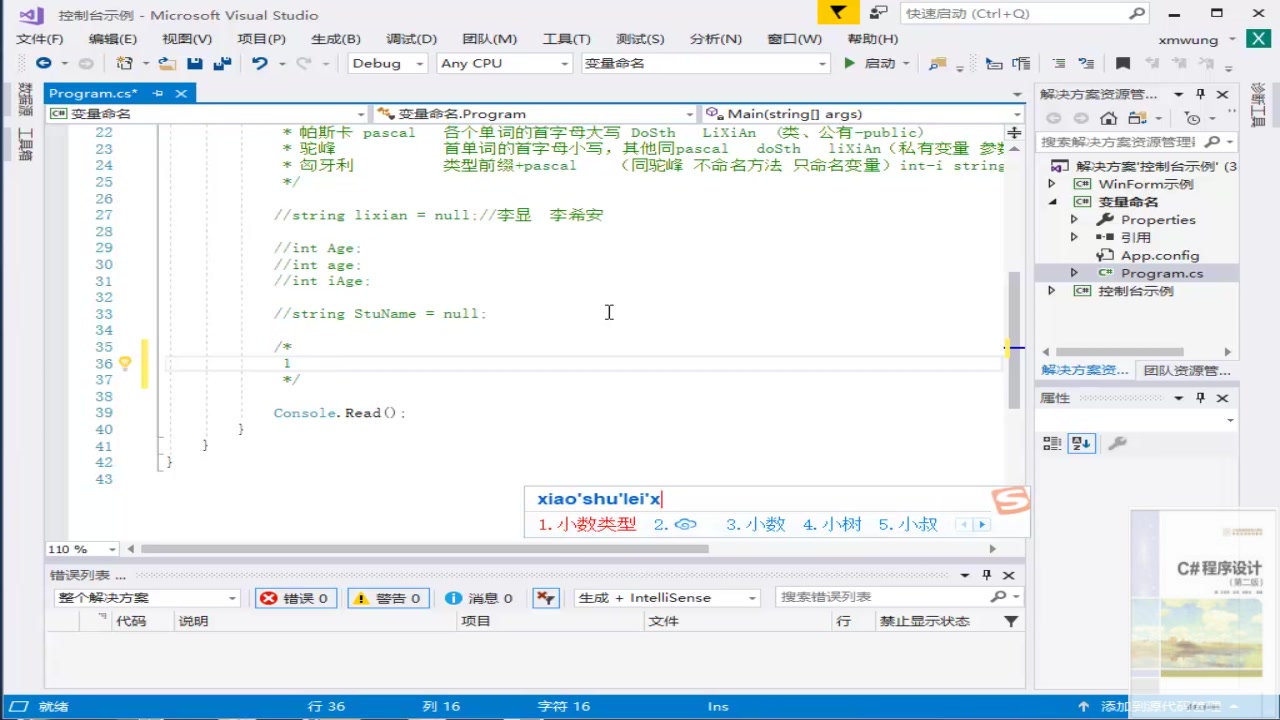The height and width of the screenshot is (720, 1280).
Task: Toggle the 消息 0 messages filter
Action: pos(479,598)
